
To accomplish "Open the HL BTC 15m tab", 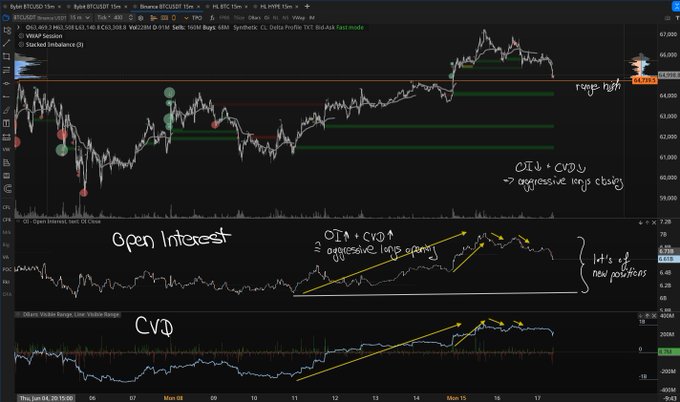I will 227,7.
